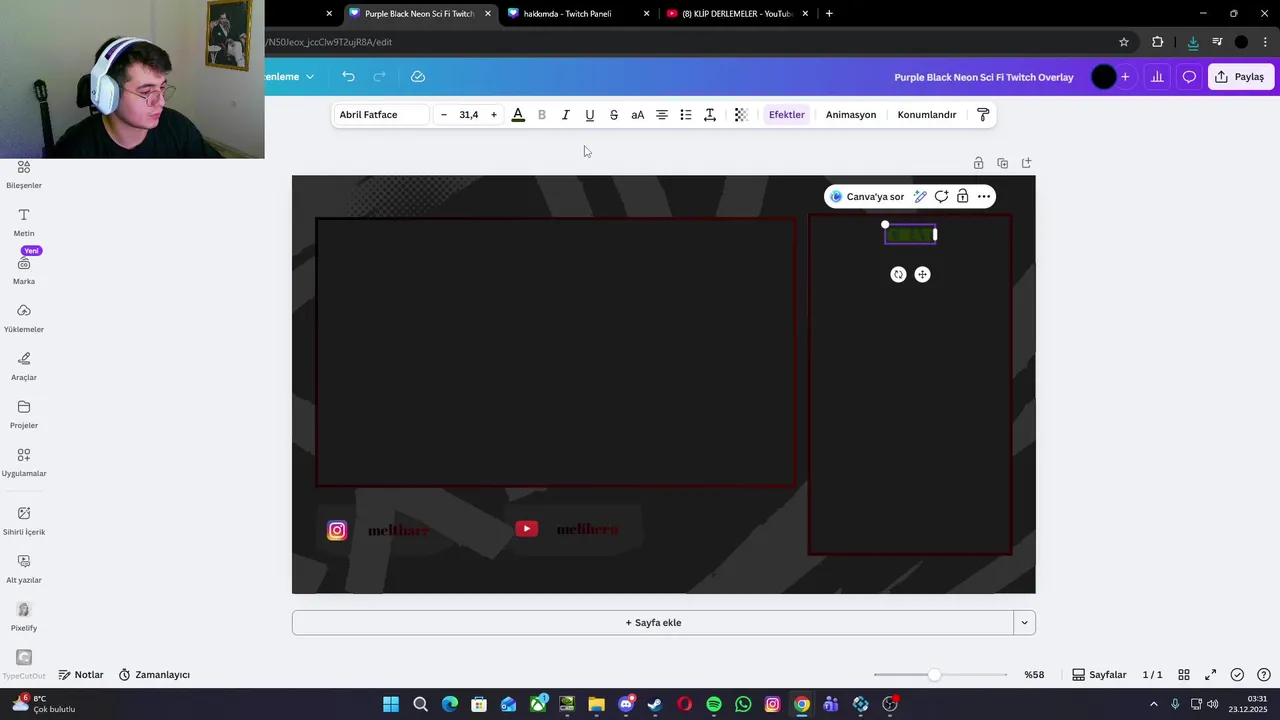The height and width of the screenshot is (720, 1280).
Task: Toggle uppercase aA formatting
Action: 638,115
